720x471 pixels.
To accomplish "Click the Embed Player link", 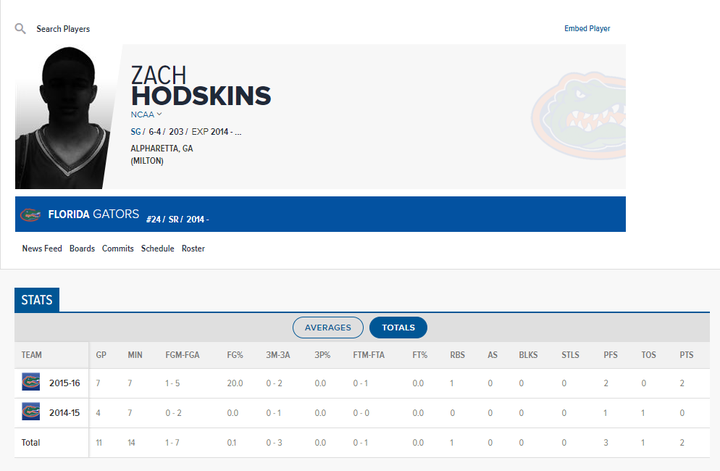I will click(587, 28).
